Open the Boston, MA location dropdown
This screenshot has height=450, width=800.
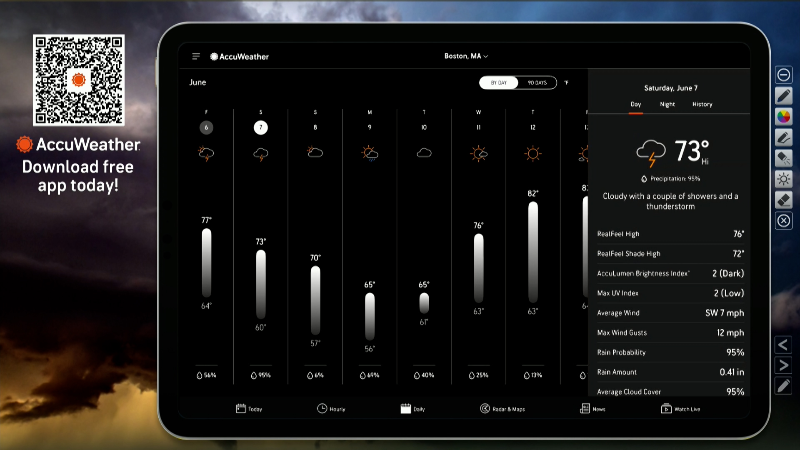point(466,56)
